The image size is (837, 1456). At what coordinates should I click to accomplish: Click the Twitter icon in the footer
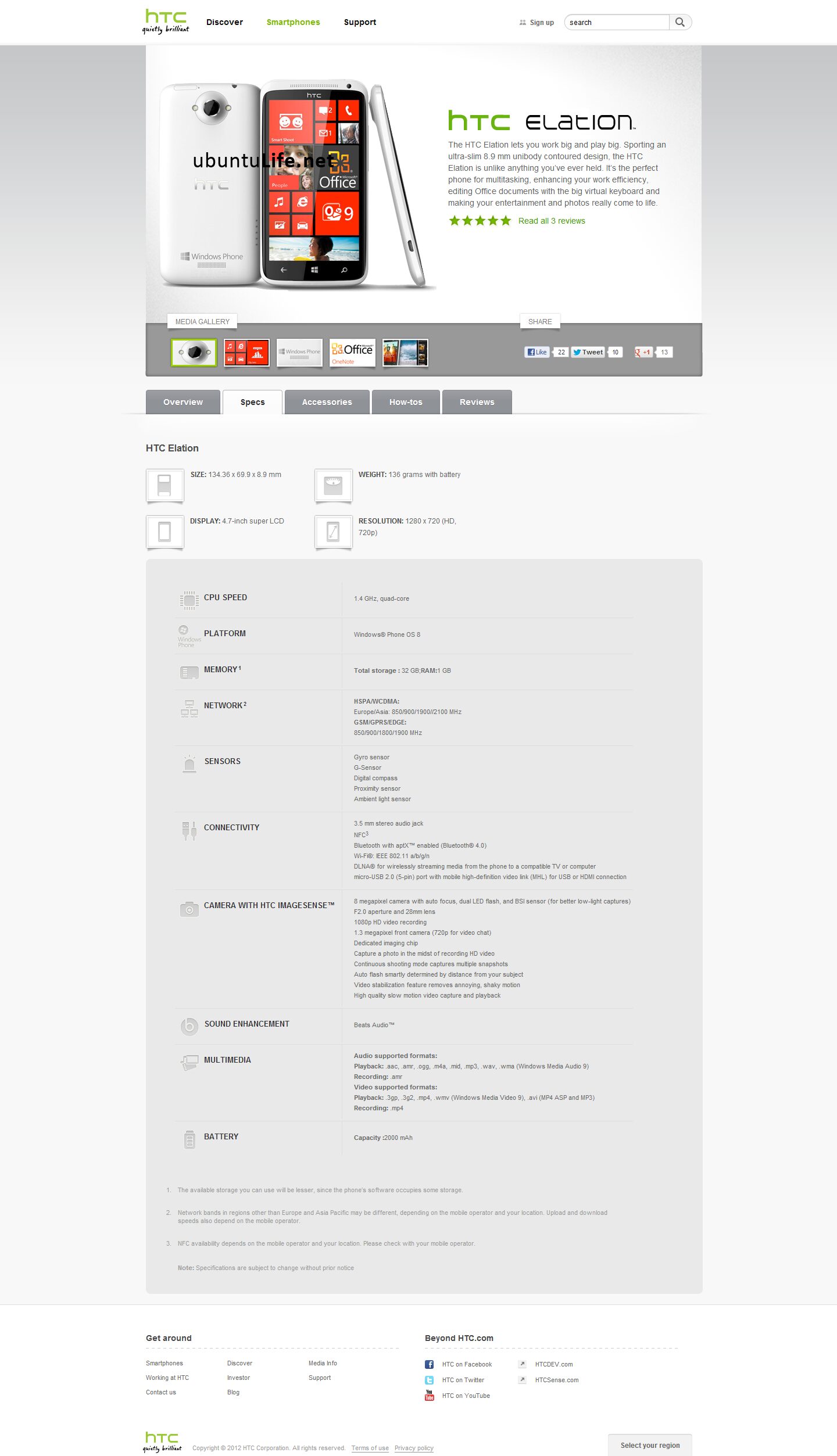pyautogui.click(x=429, y=1380)
